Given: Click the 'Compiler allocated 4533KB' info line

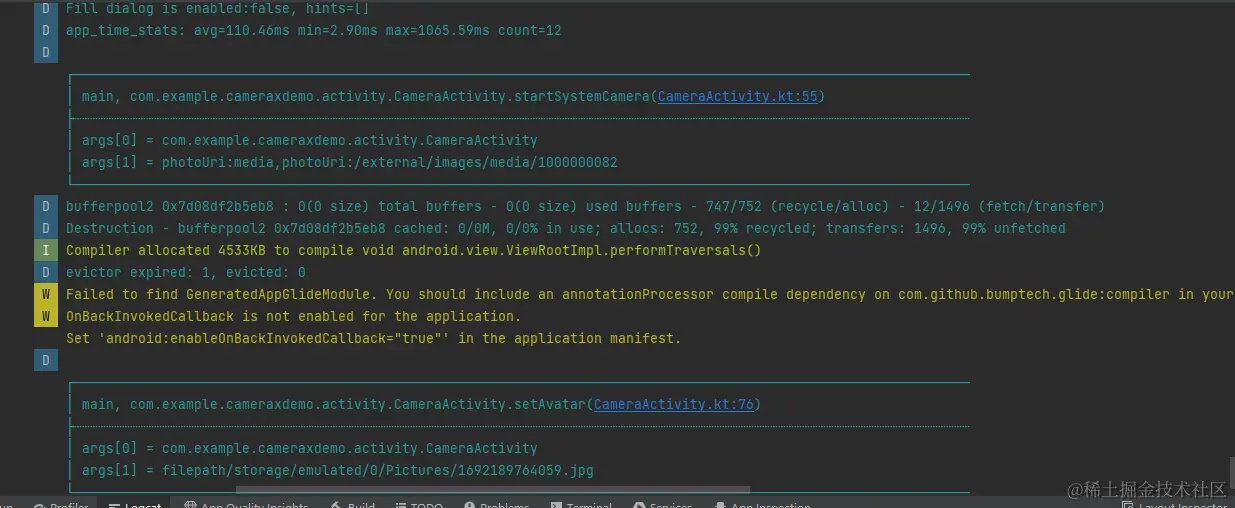Looking at the screenshot, I should tap(414, 250).
